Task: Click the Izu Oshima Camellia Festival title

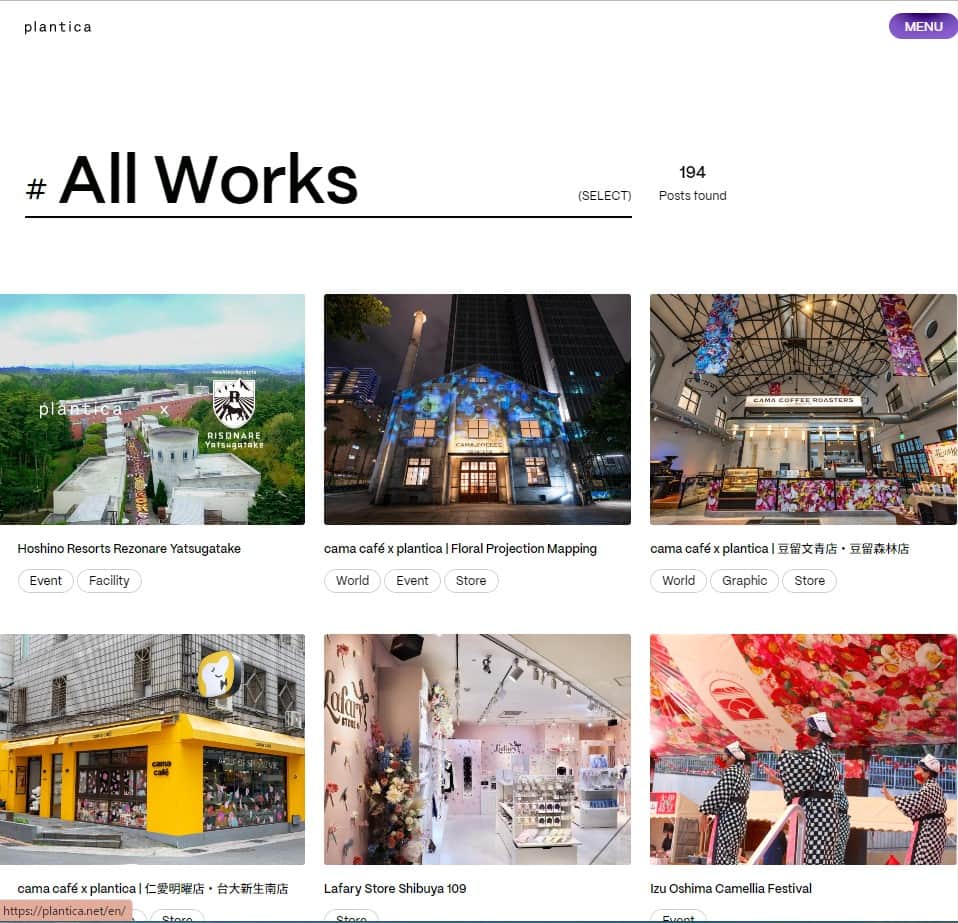Action: (731, 889)
